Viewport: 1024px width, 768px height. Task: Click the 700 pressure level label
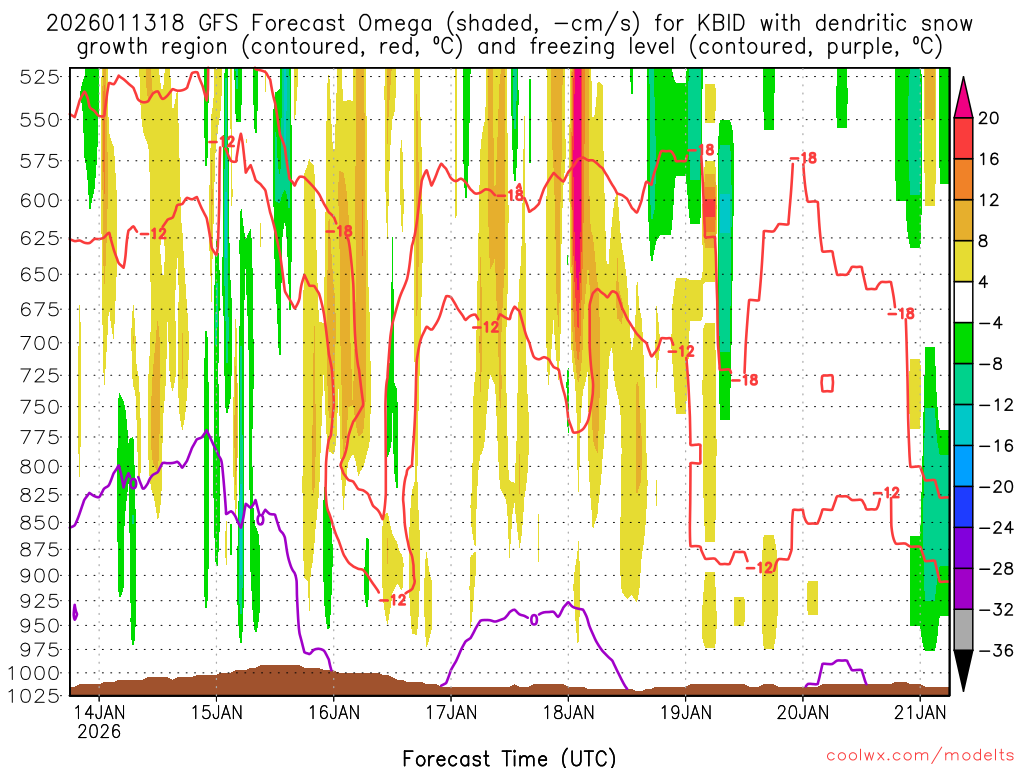click(40, 342)
